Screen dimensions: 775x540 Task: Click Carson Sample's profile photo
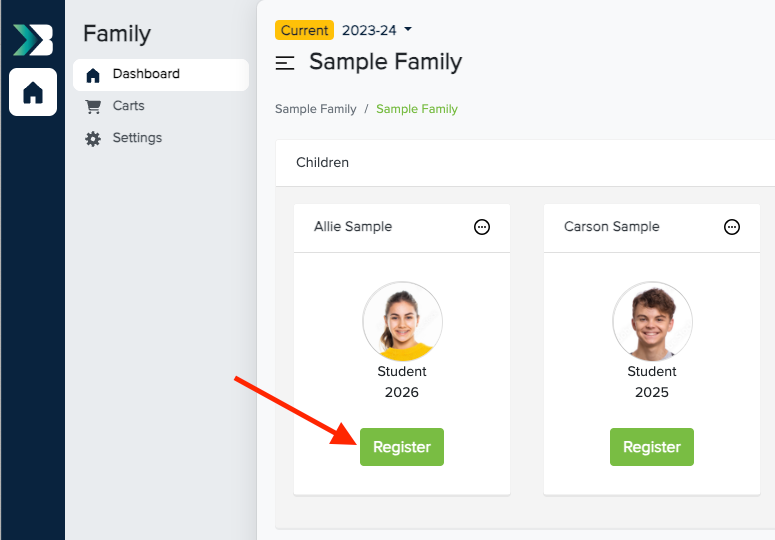click(652, 321)
